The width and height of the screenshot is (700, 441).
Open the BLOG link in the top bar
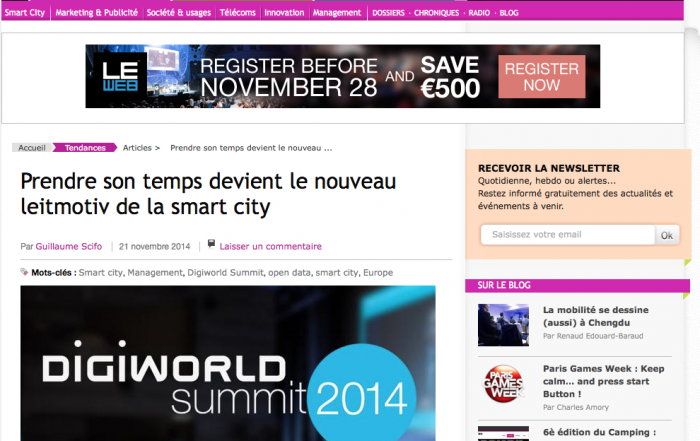(x=509, y=13)
